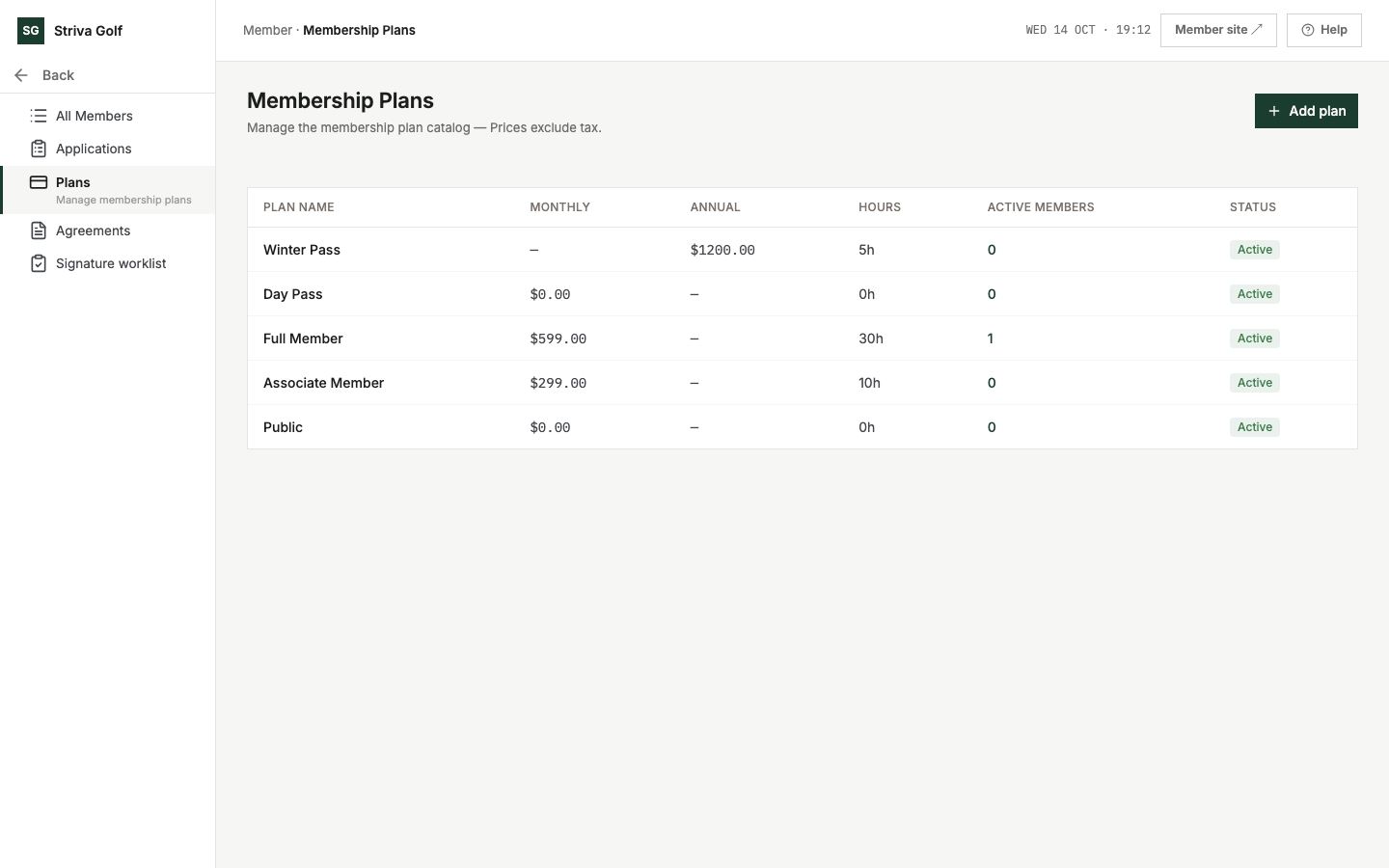Click the Applications clipboard icon
Viewport: 1389px width, 868px height.
point(39,149)
